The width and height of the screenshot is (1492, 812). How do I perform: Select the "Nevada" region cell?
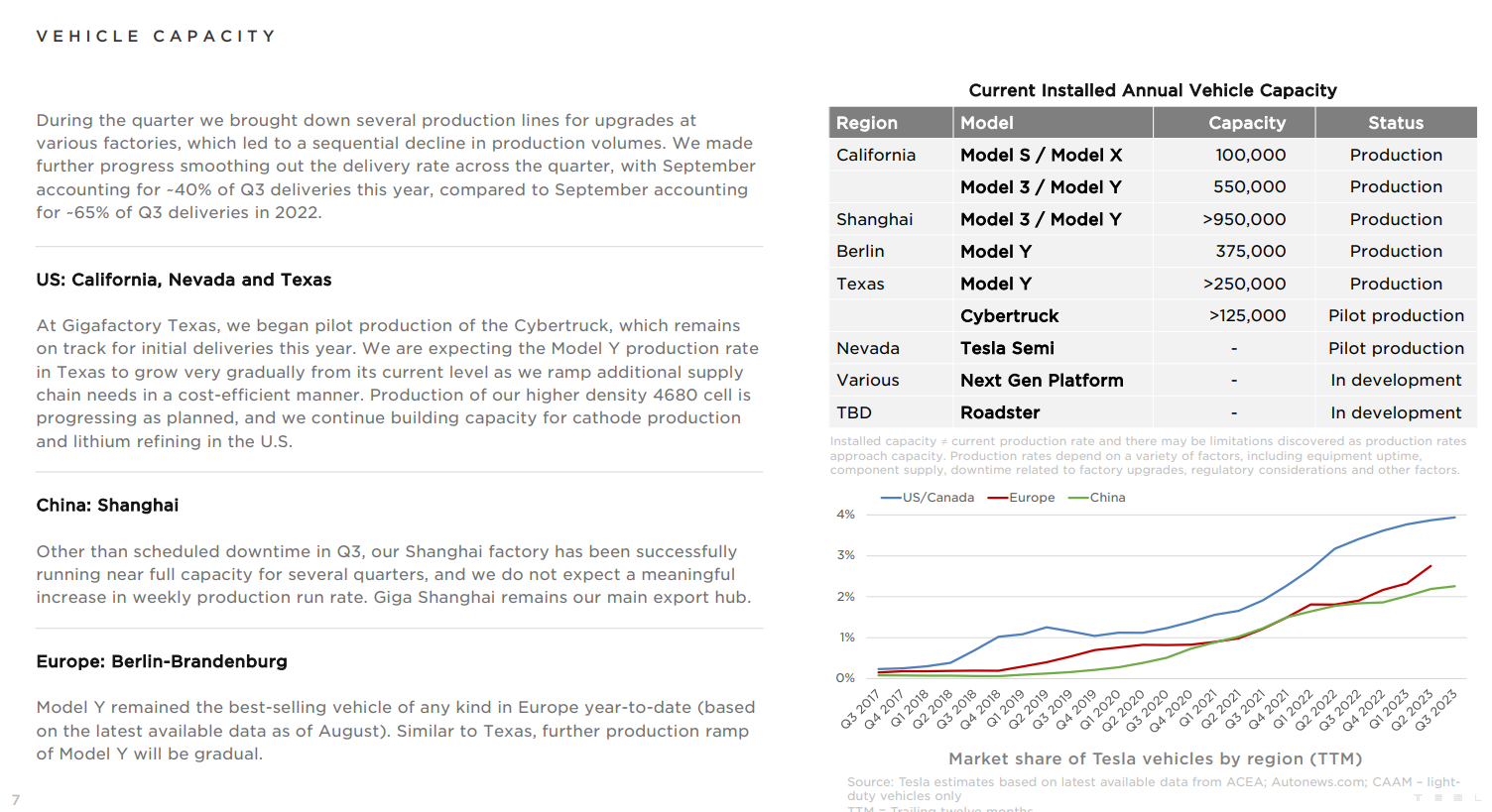pos(868,348)
